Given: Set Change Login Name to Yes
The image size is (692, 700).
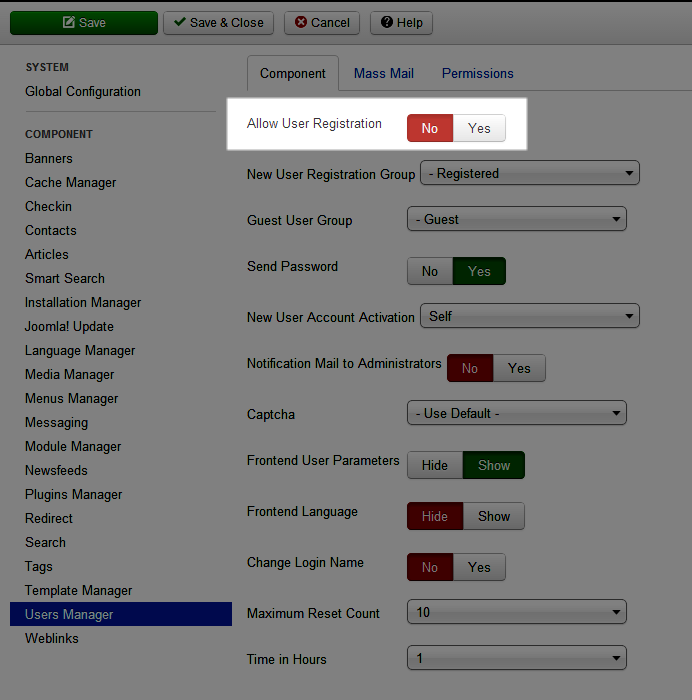Looking at the screenshot, I should tap(479, 567).
